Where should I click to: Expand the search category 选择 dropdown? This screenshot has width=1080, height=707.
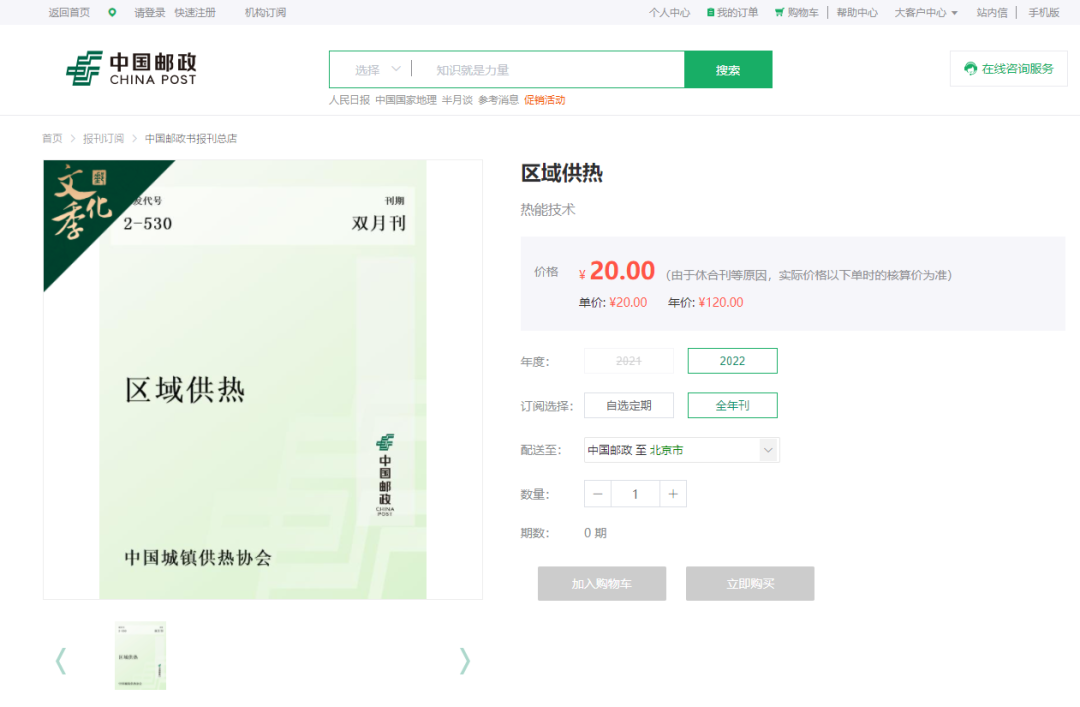pos(377,70)
